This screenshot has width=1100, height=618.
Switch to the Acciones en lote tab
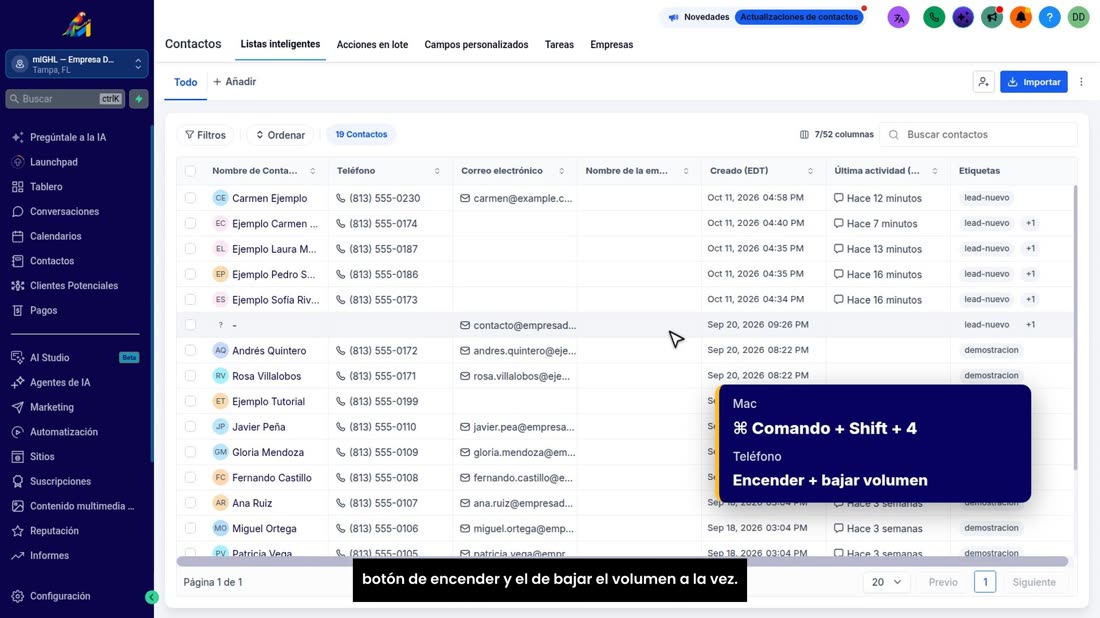(x=372, y=44)
